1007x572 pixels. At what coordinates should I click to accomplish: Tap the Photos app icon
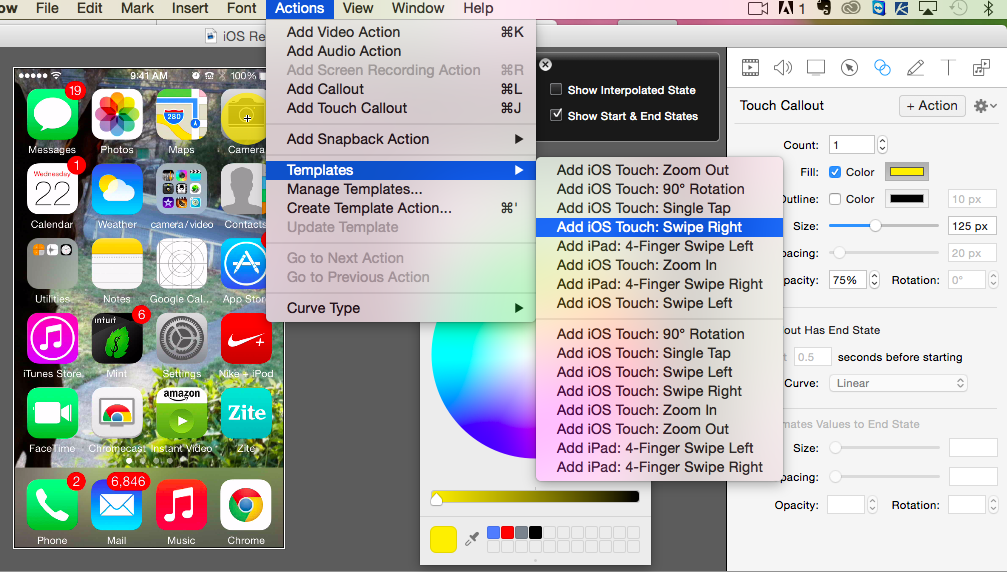[117, 115]
